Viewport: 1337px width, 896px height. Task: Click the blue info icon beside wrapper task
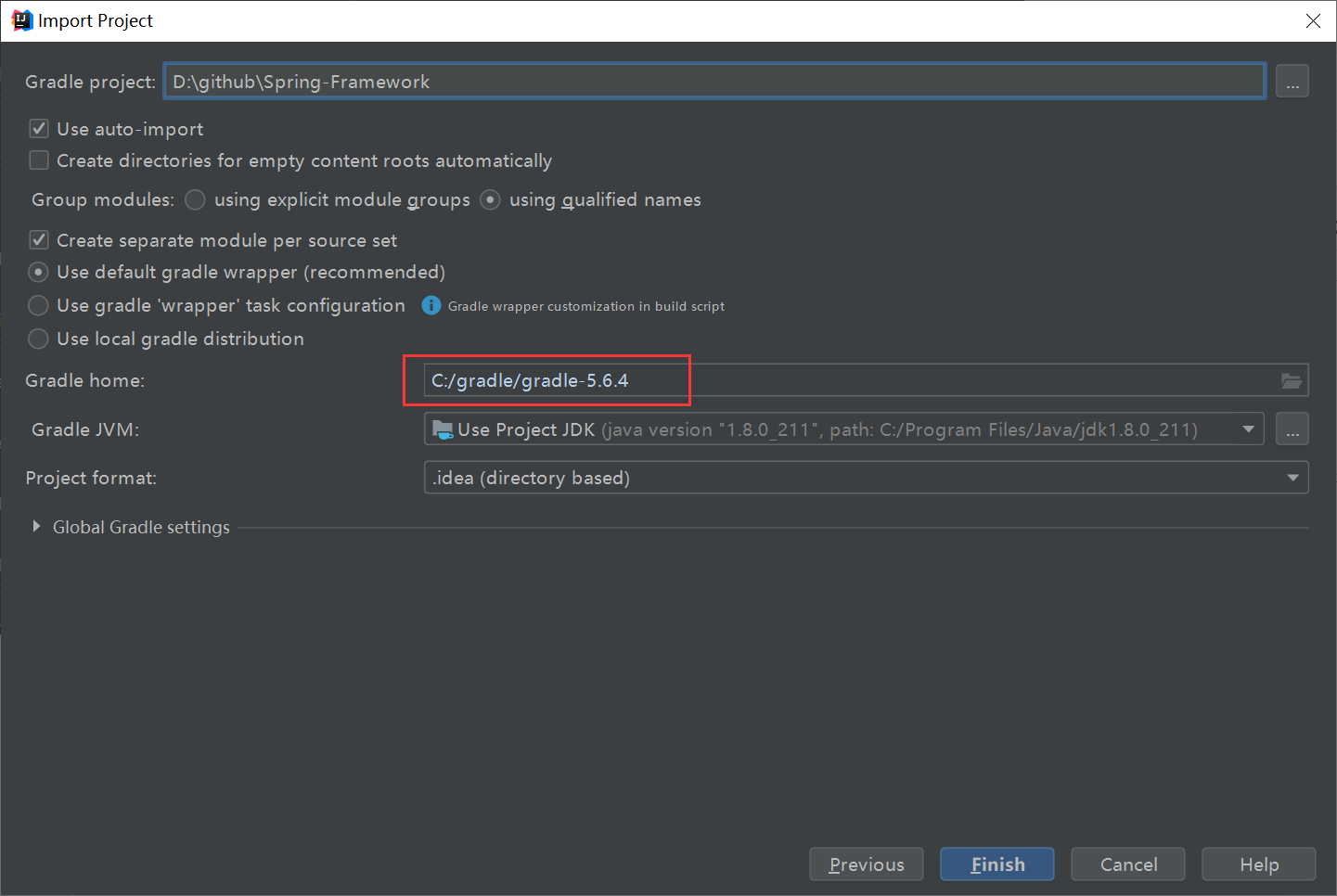click(431, 305)
